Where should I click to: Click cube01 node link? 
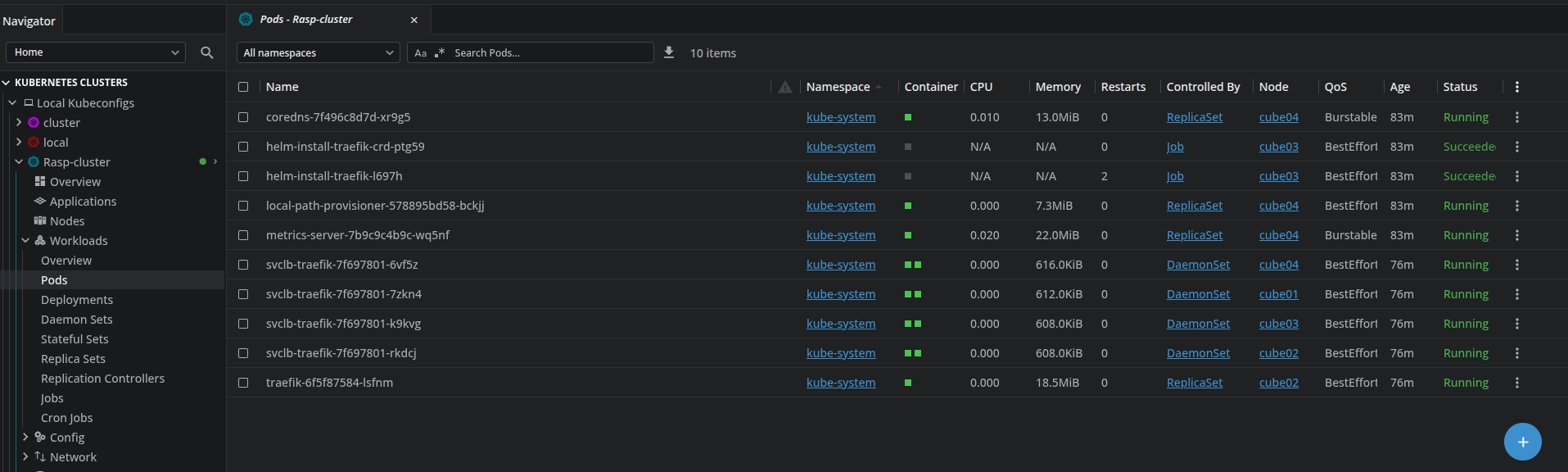point(1278,294)
